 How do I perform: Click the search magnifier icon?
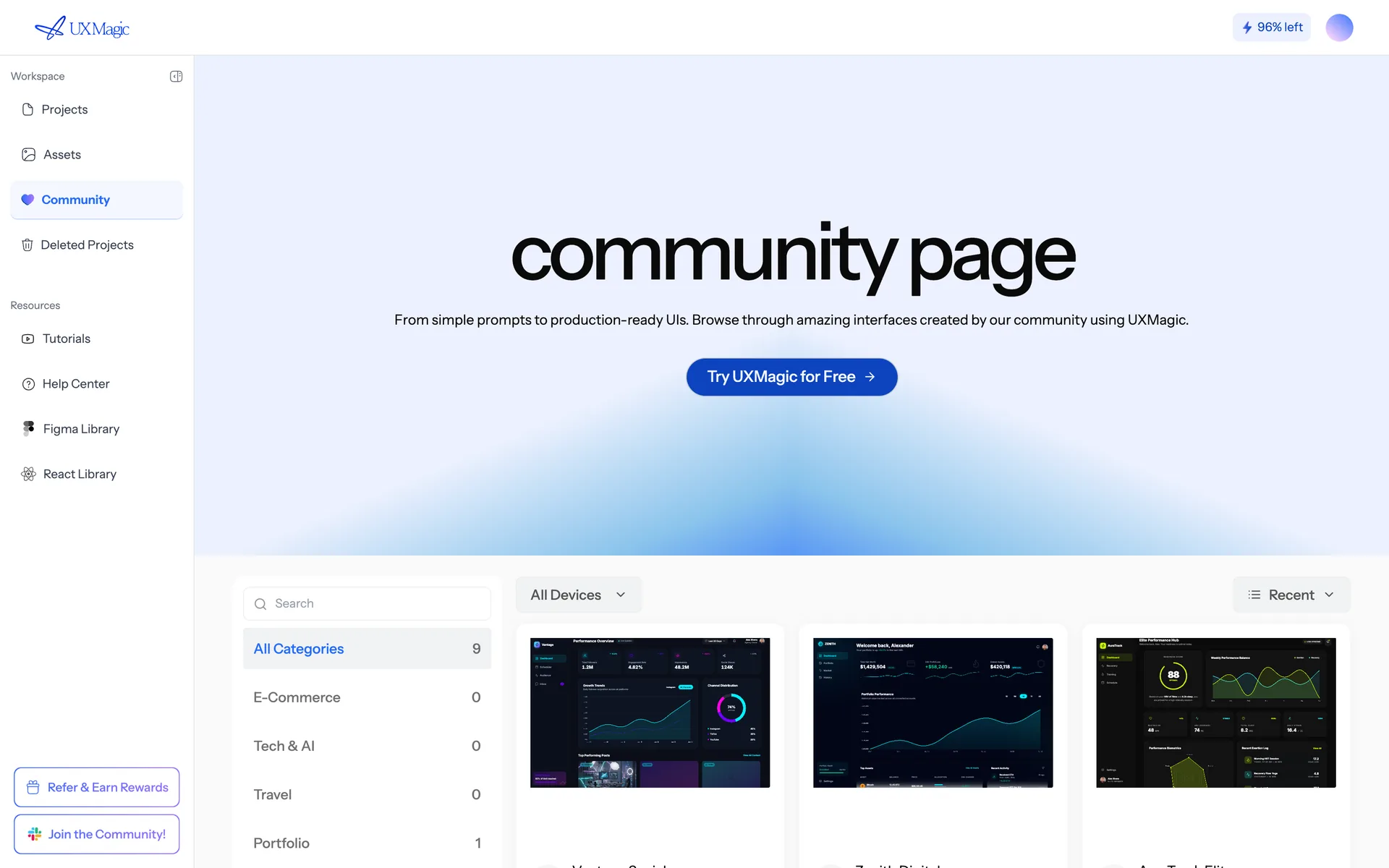[x=260, y=604]
